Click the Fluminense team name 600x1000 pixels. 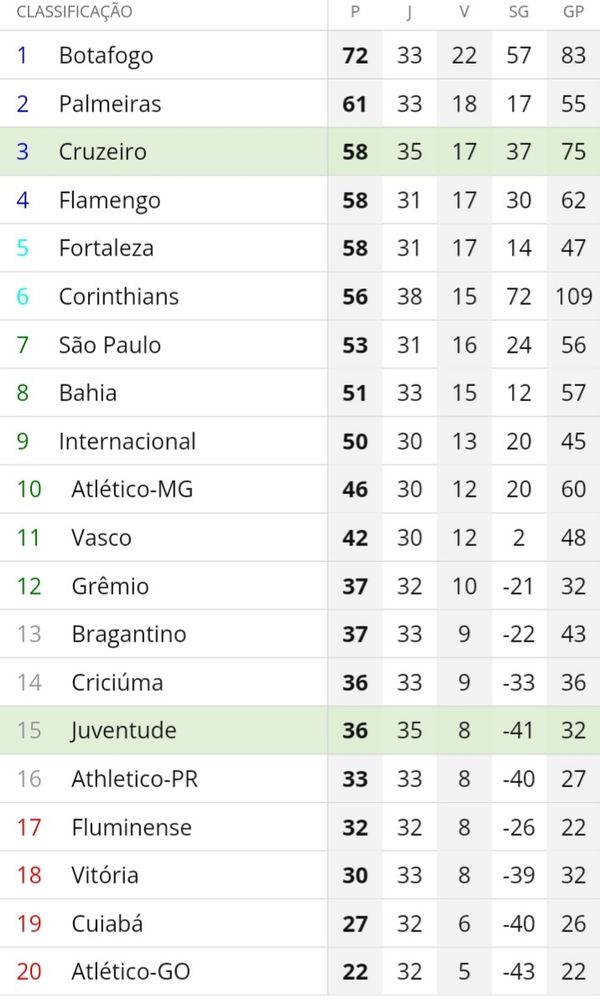point(131,827)
